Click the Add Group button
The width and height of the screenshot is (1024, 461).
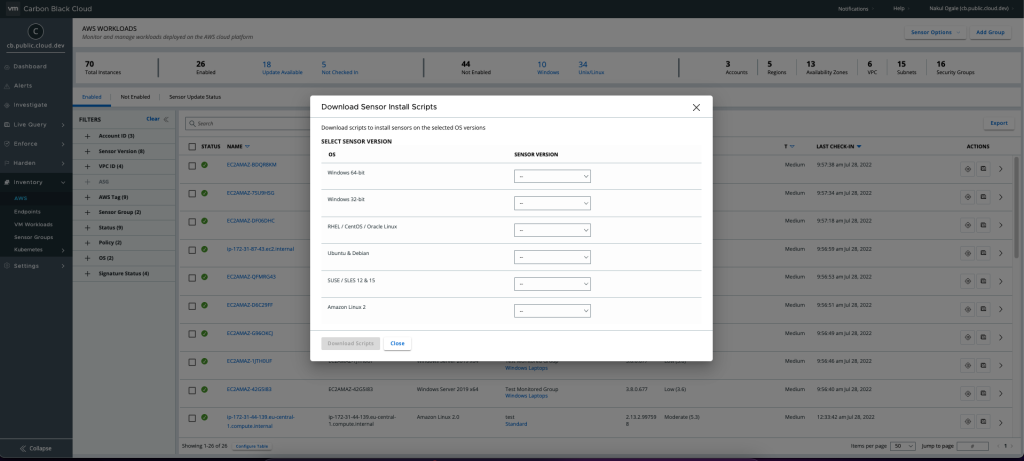pyautogui.click(x=990, y=32)
